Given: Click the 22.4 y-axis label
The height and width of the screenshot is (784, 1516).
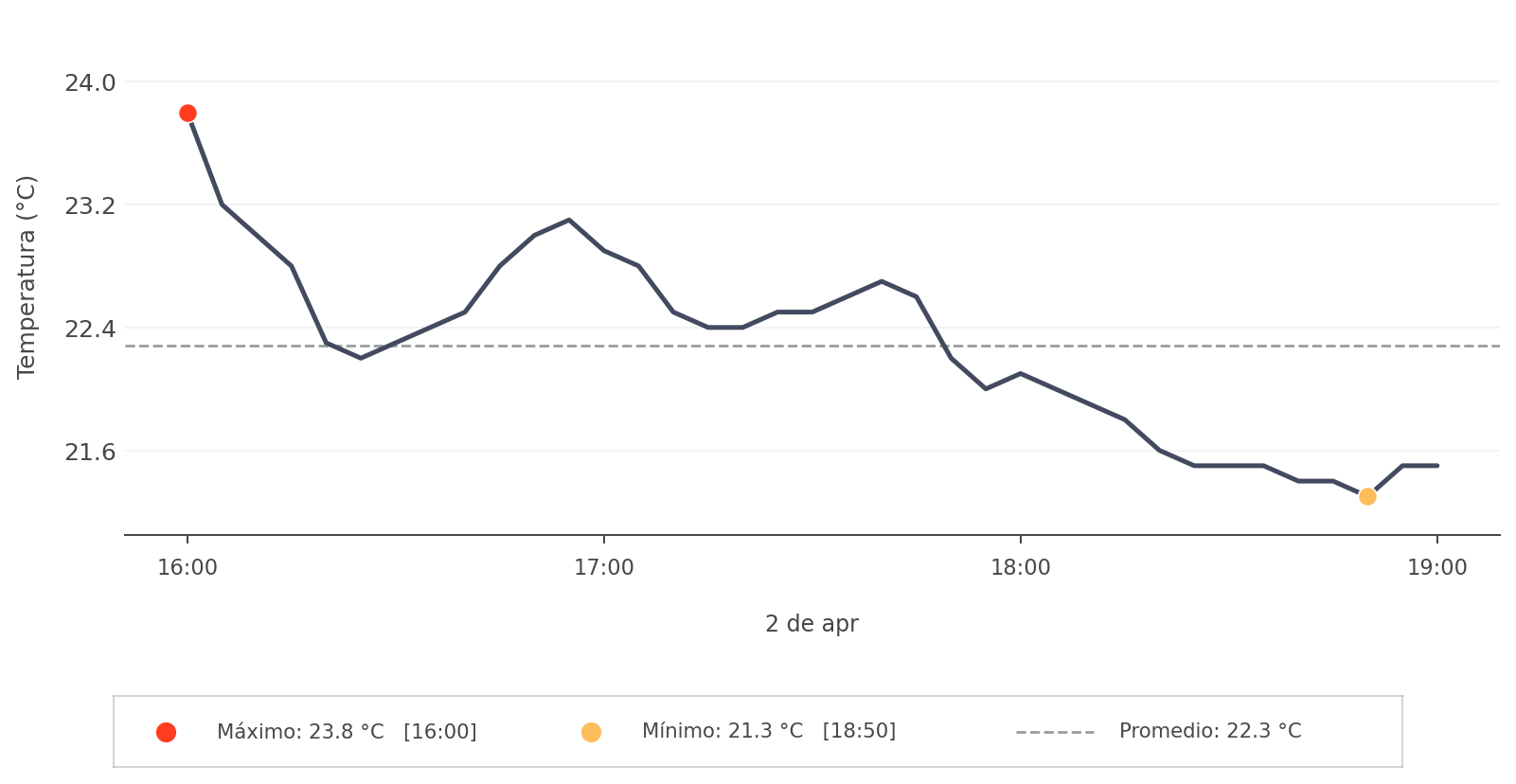Looking at the screenshot, I should coord(90,329).
